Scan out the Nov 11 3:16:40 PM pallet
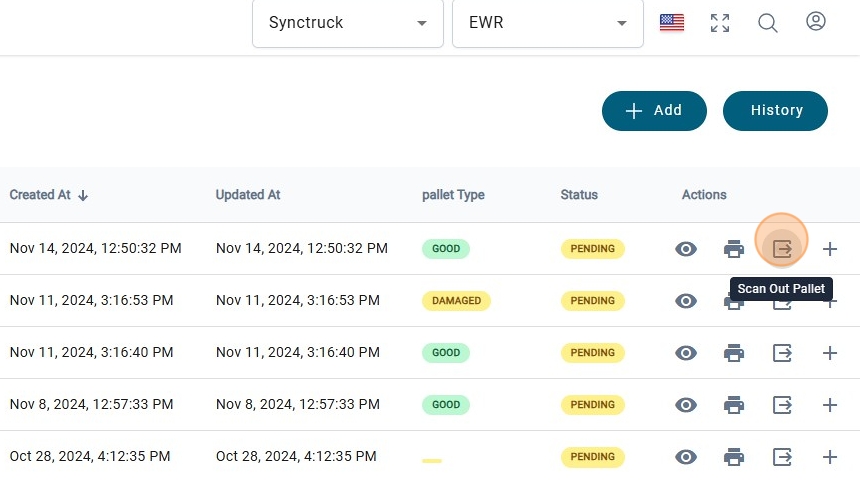 [x=782, y=353]
